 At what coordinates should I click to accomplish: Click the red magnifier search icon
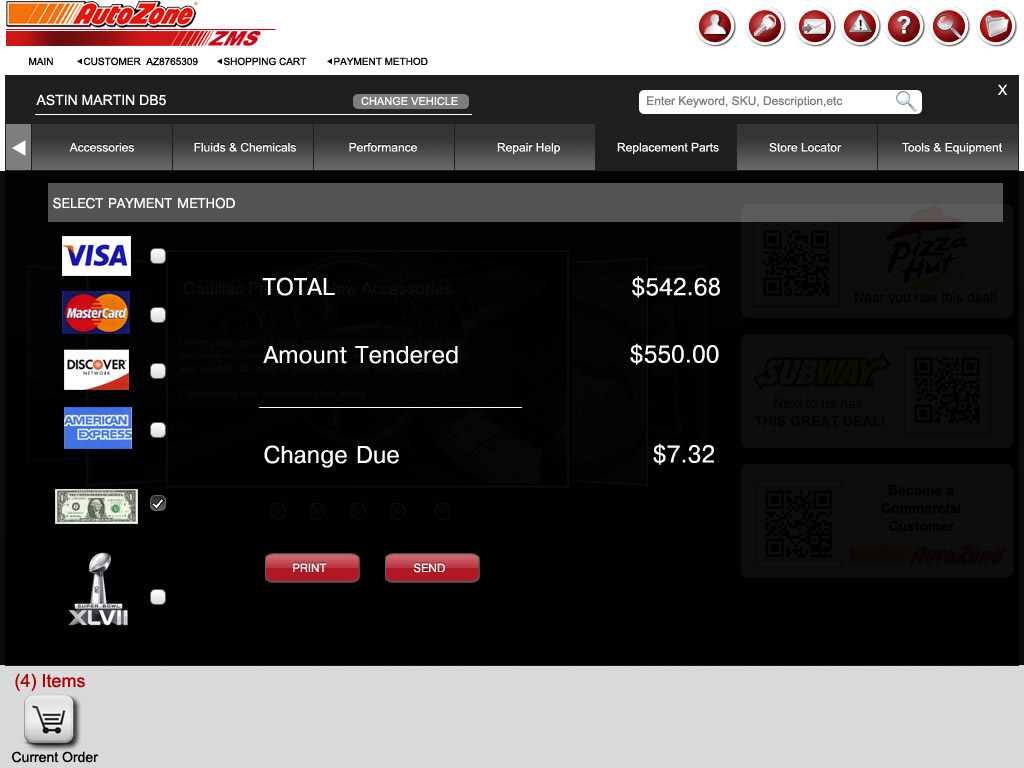pyautogui.click(x=950, y=27)
